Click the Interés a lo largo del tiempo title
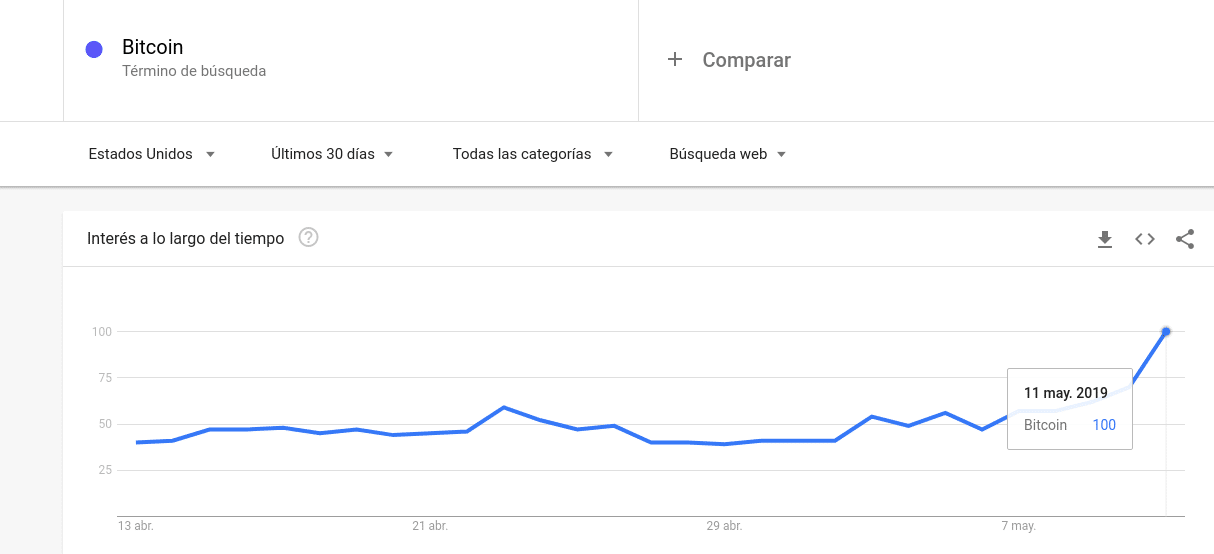1214x554 pixels. click(186, 238)
